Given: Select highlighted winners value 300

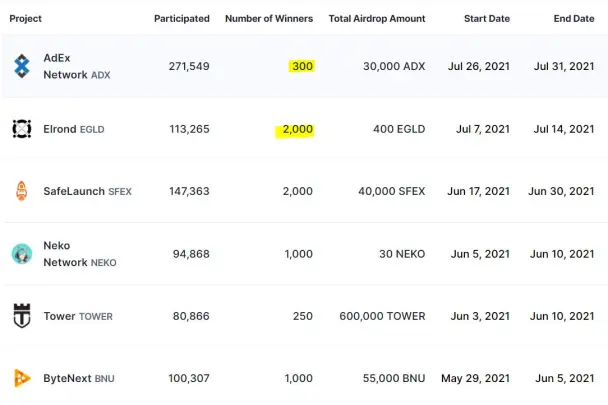Looking at the screenshot, I should click(x=302, y=66).
